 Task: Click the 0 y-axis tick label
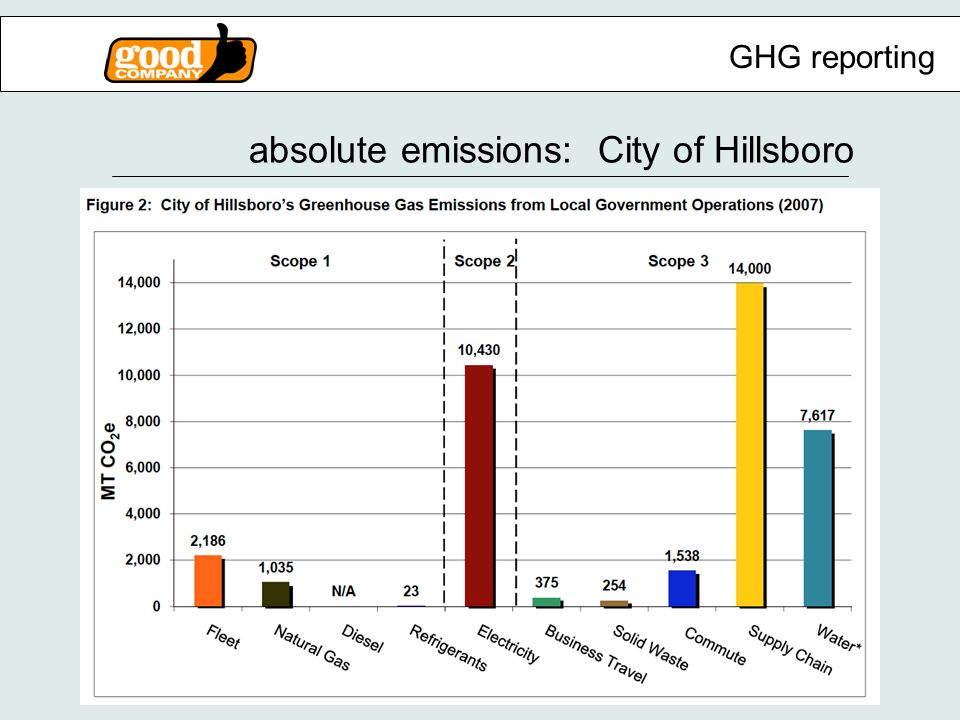156,606
